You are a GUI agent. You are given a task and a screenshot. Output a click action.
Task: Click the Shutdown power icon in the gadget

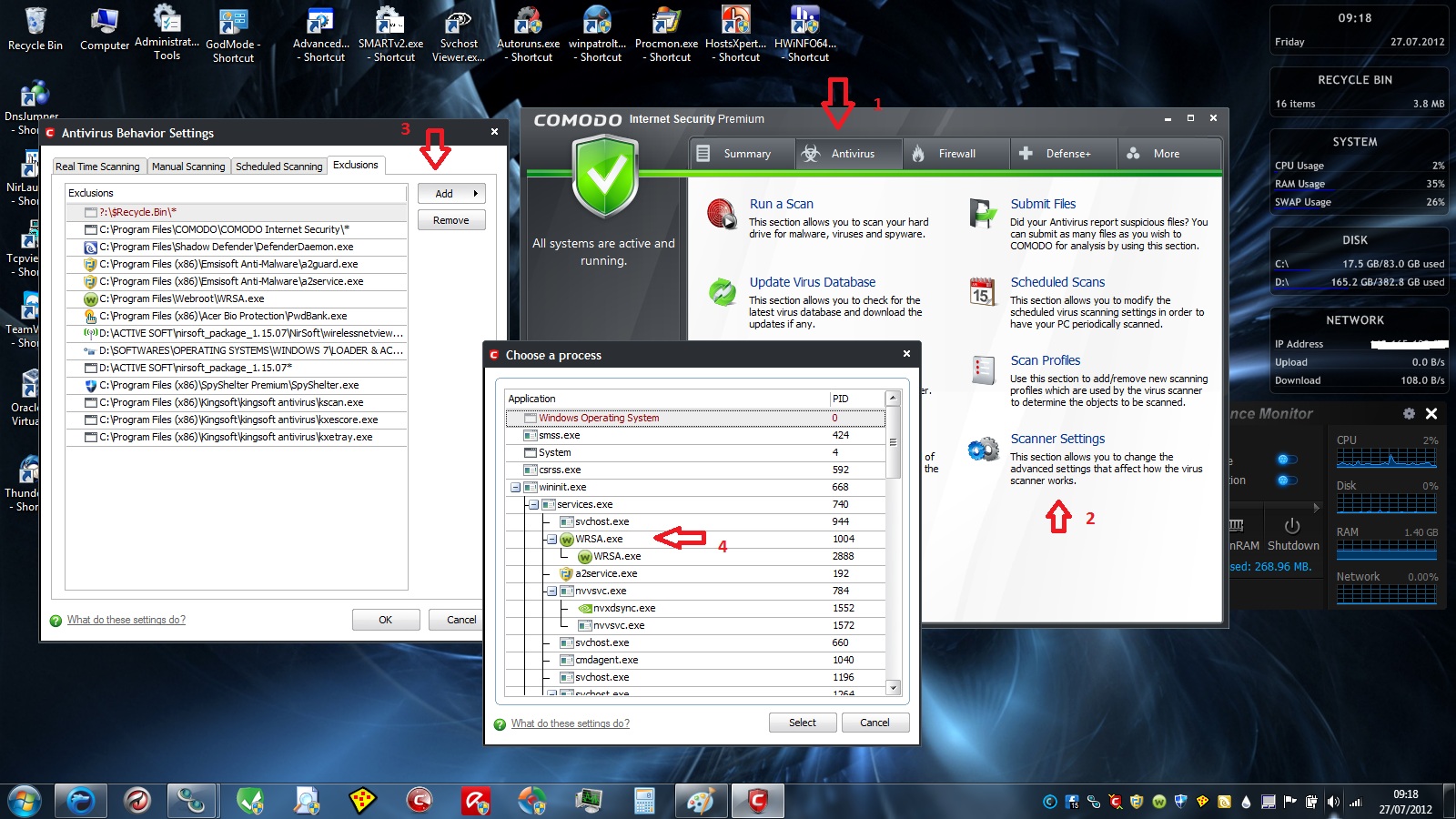tap(1292, 526)
